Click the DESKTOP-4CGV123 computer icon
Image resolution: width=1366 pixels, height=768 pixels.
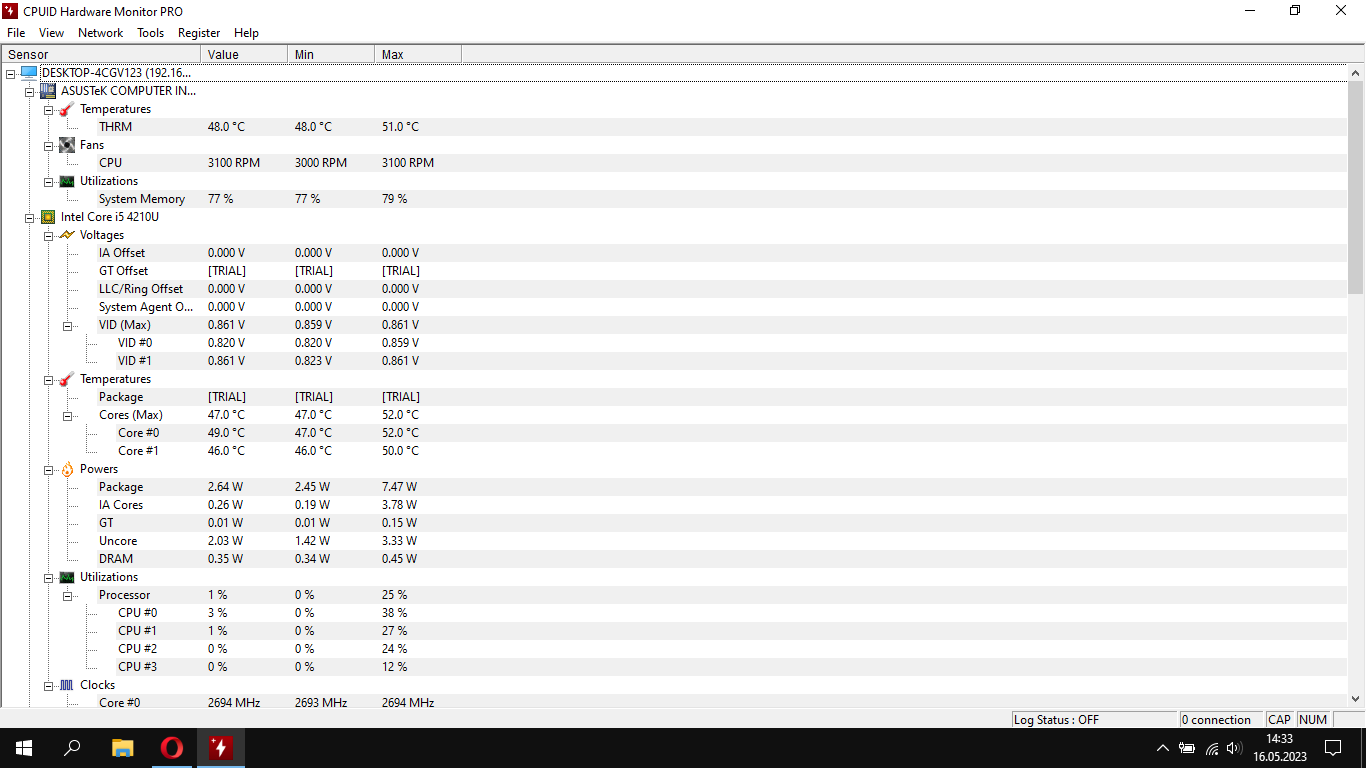[x=29, y=73]
